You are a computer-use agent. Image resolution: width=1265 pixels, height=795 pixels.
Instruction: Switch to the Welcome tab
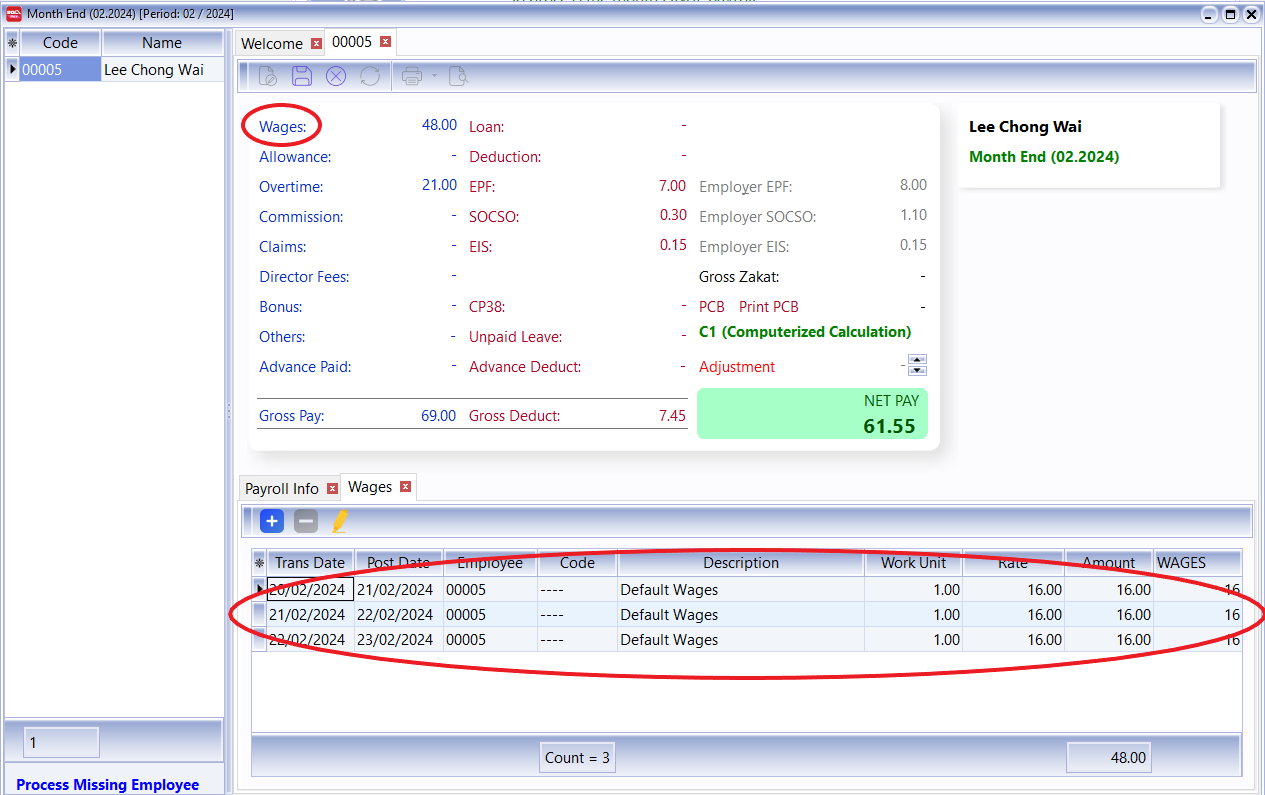(x=272, y=43)
